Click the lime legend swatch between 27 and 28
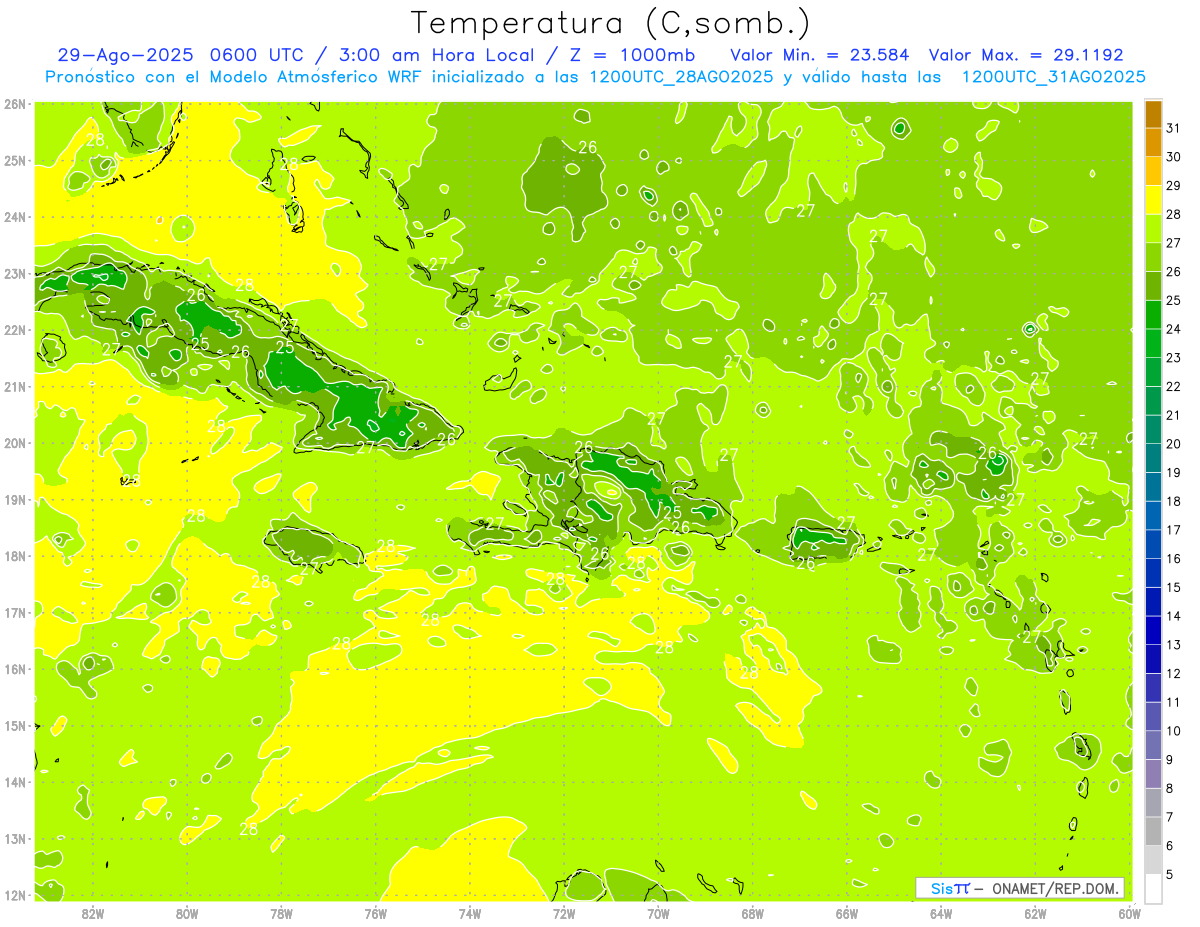 pos(1153,229)
